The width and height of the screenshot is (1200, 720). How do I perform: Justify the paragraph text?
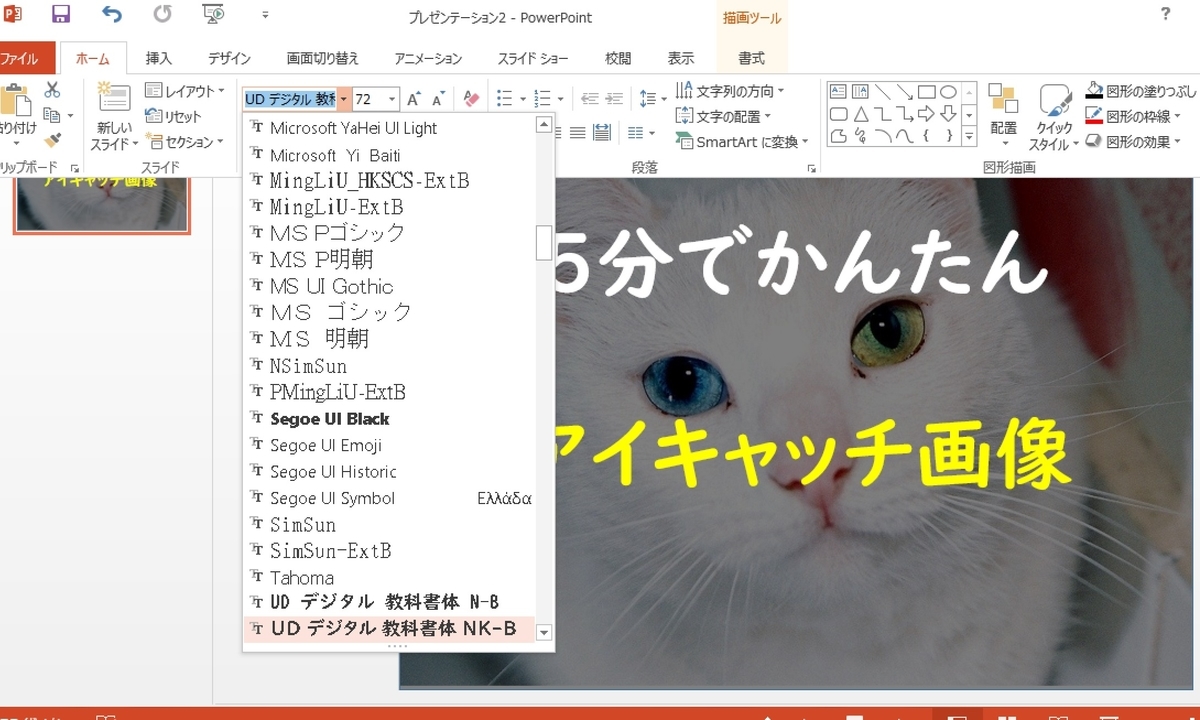(x=577, y=132)
